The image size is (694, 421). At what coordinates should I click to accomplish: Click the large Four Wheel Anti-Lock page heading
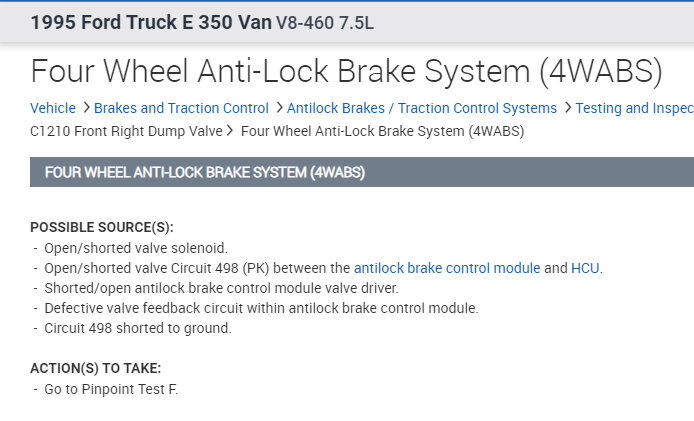click(x=346, y=70)
